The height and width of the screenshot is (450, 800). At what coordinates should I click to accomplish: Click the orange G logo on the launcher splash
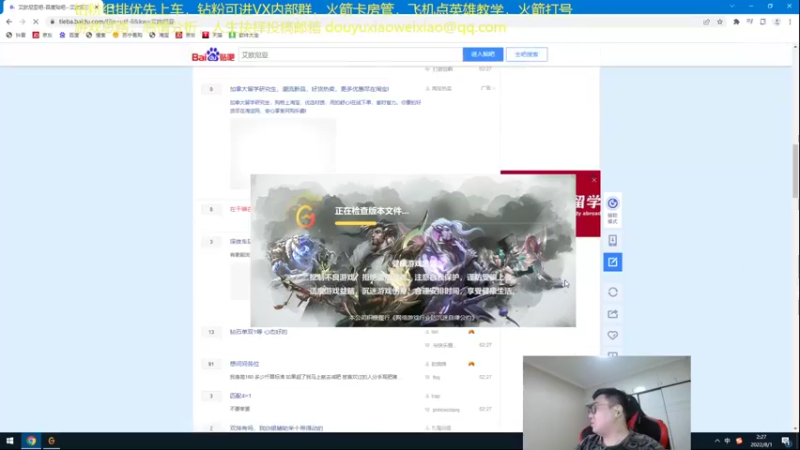(306, 217)
